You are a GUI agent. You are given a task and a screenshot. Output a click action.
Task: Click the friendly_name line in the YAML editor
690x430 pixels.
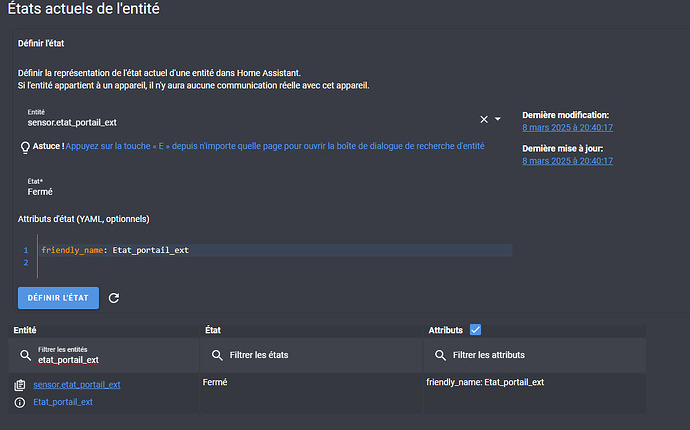pyautogui.click(x=276, y=250)
